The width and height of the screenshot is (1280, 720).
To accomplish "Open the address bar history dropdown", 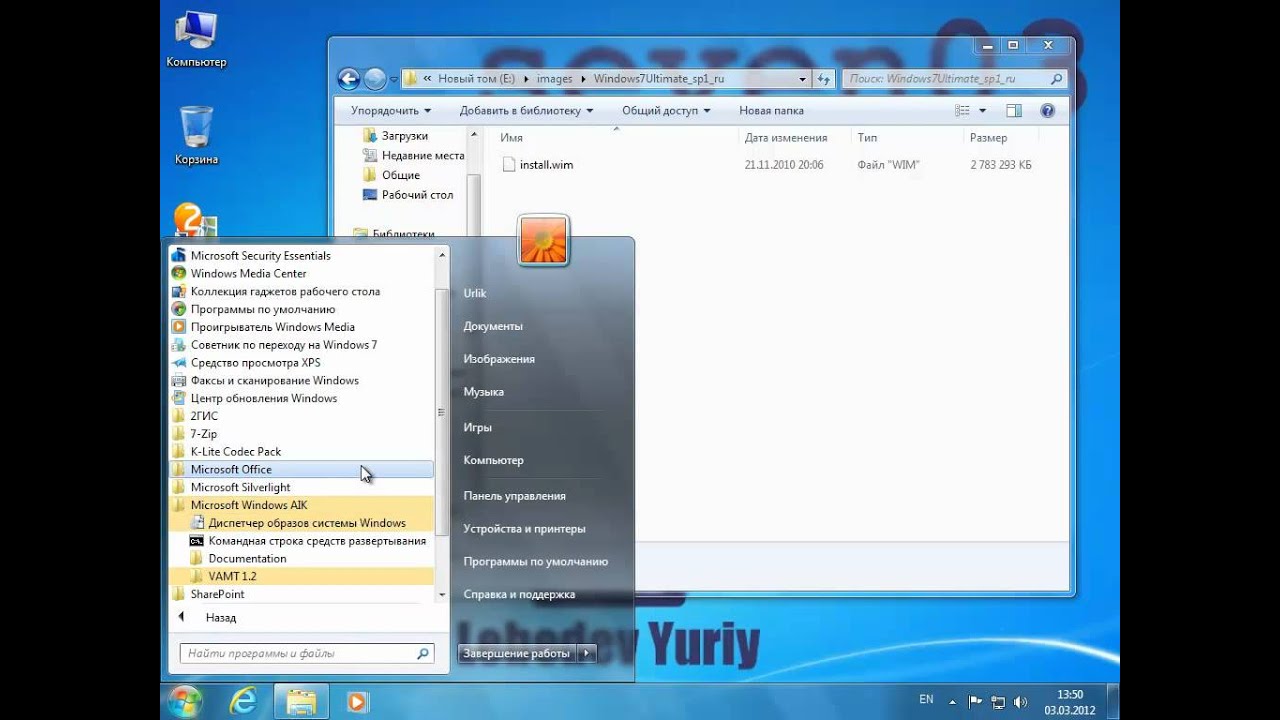I will click(x=802, y=79).
